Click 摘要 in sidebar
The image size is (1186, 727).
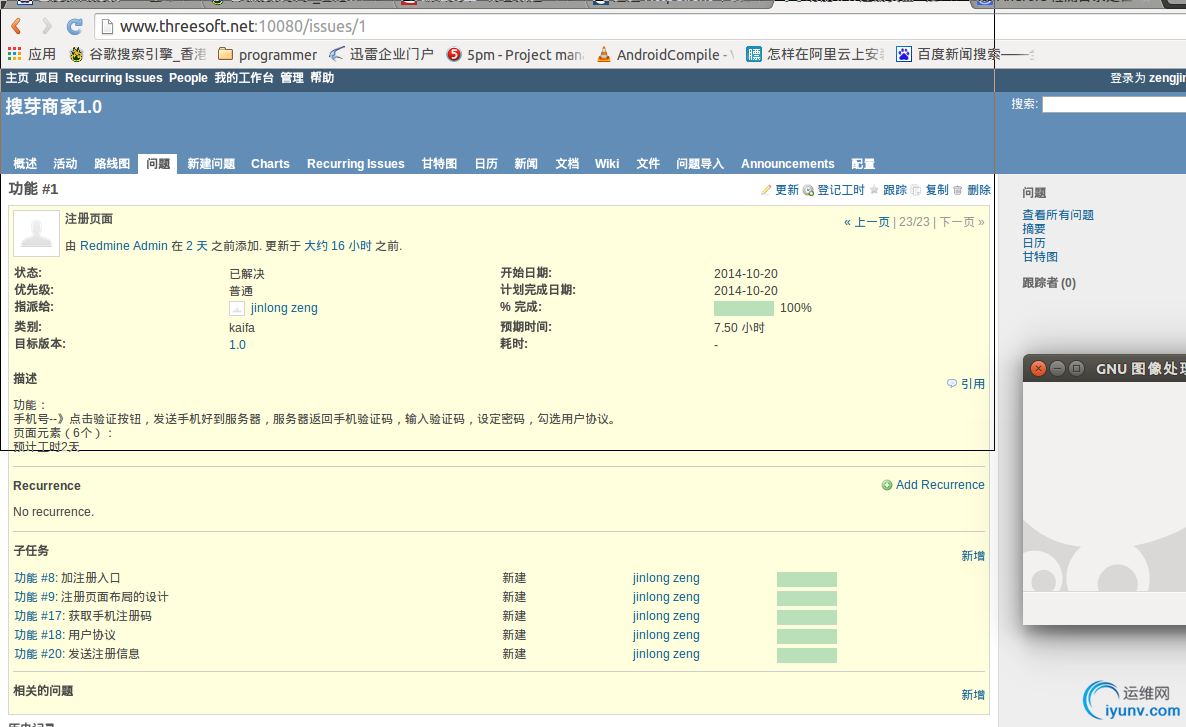coord(1034,228)
